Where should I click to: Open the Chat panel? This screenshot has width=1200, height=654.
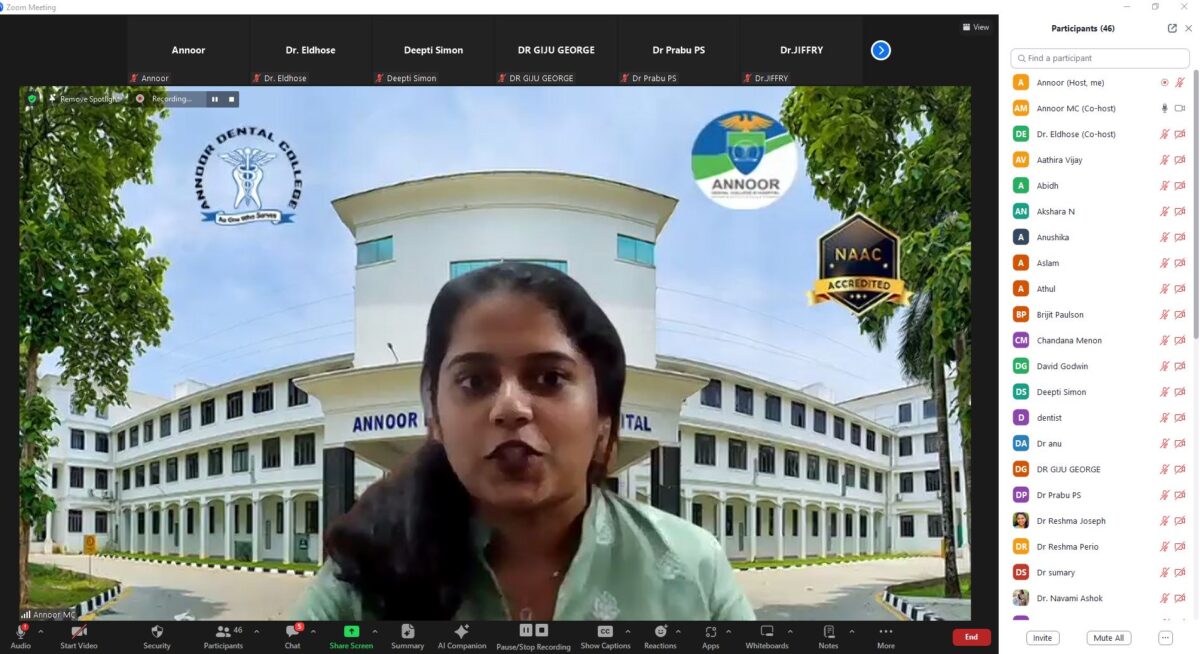(x=292, y=632)
